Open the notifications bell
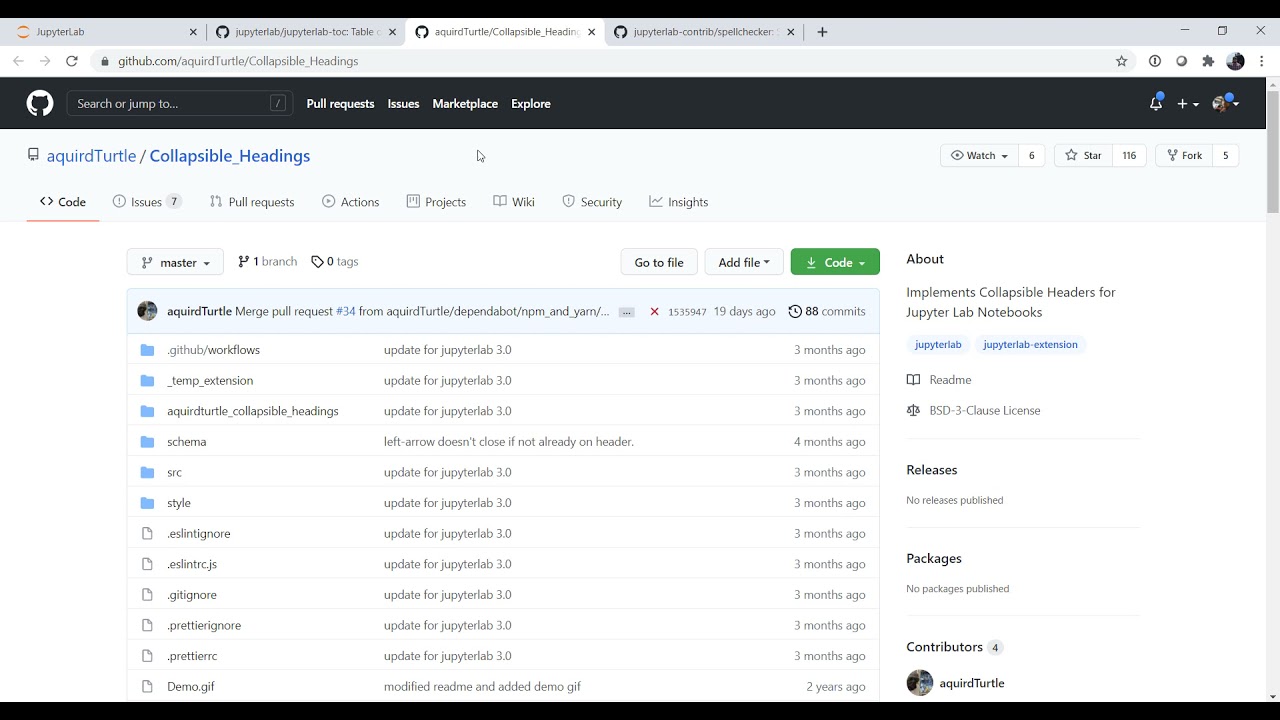This screenshot has width=1280, height=720. point(1156,103)
